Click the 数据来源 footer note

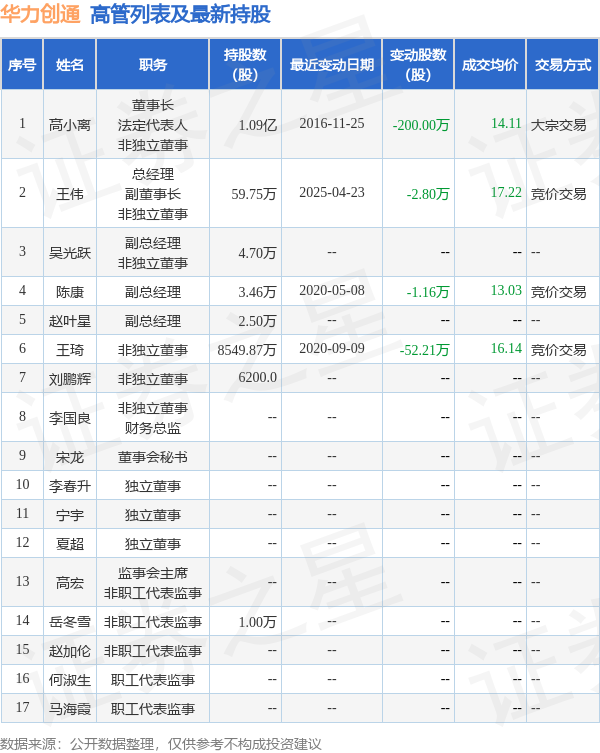[x=160, y=743]
